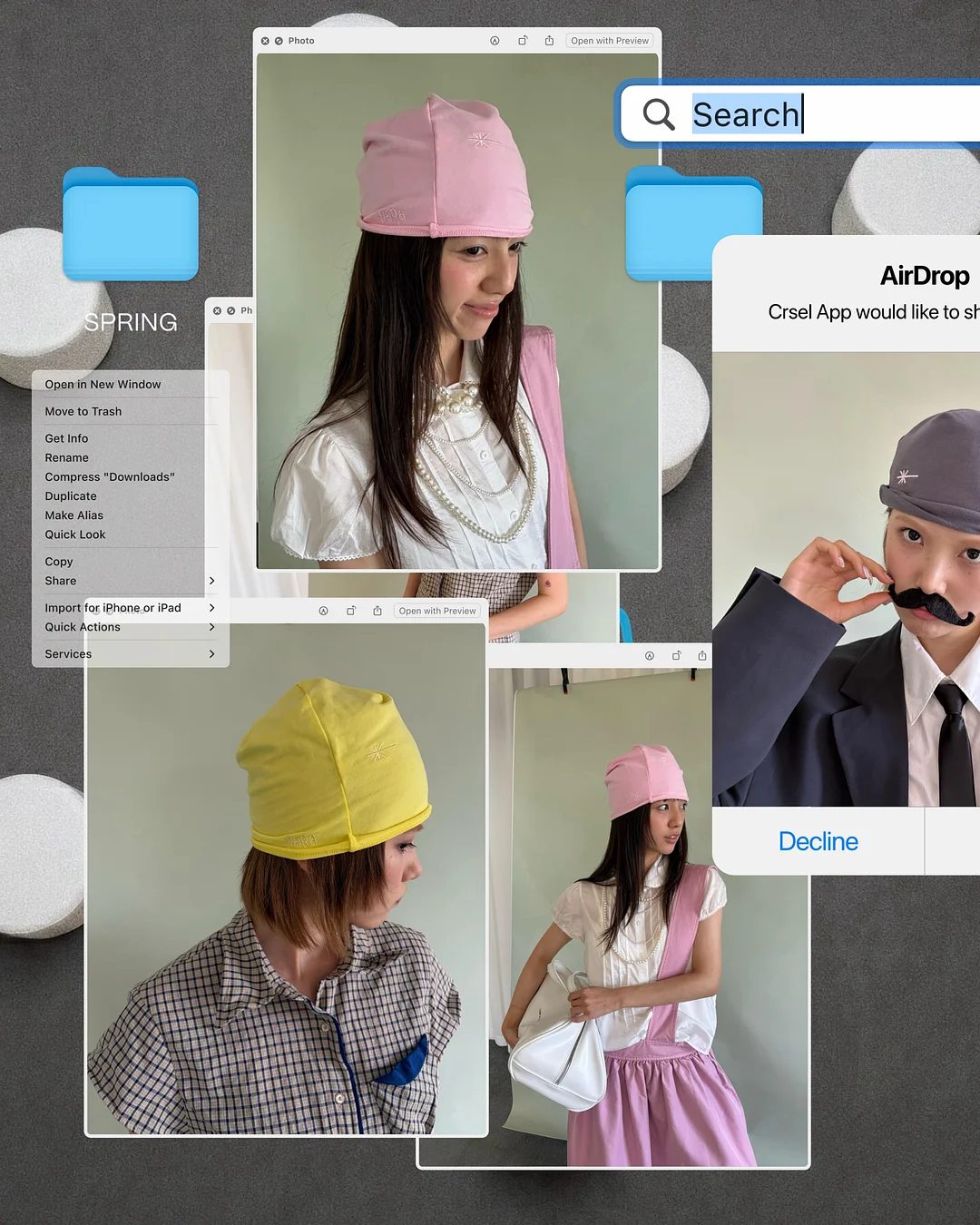Click rotate icon in yellow hat photo window
Viewport: 980px width, 1225px height.
(351, 611)
